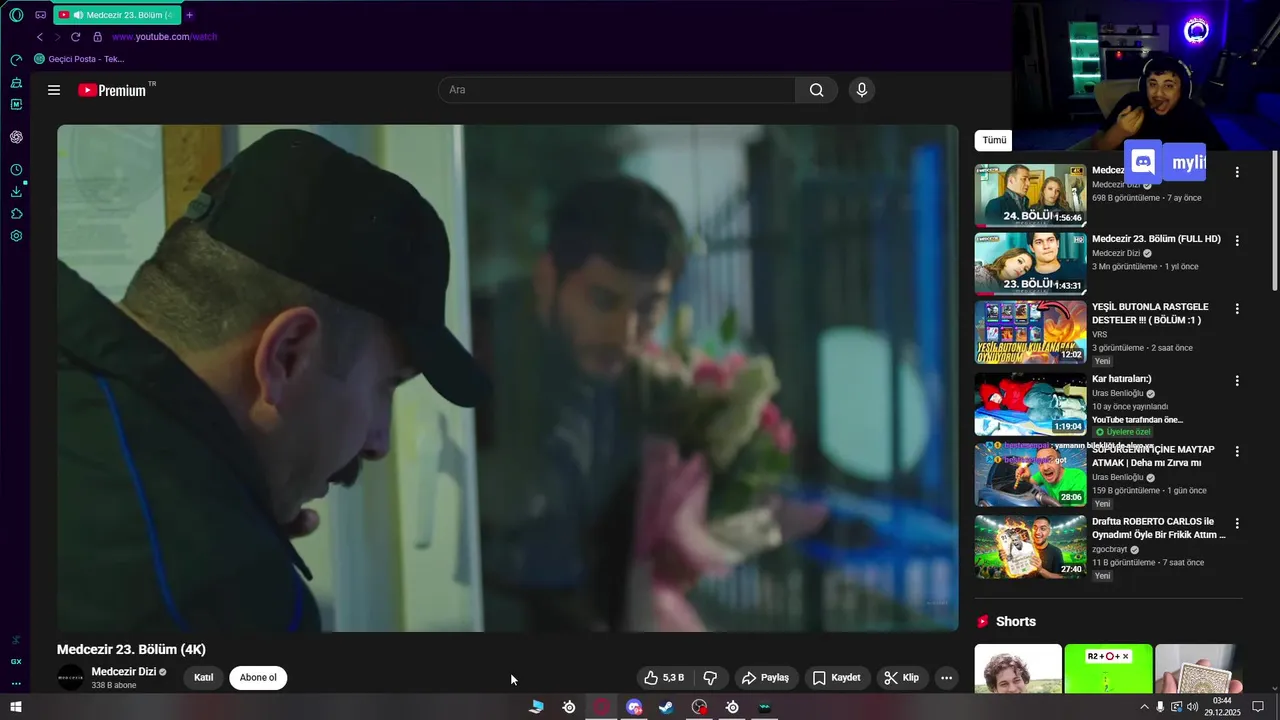This screenshot has height=720, width=1280.
Task: Open options menu for 24. Bölüm video
Action: point(1237,172)
